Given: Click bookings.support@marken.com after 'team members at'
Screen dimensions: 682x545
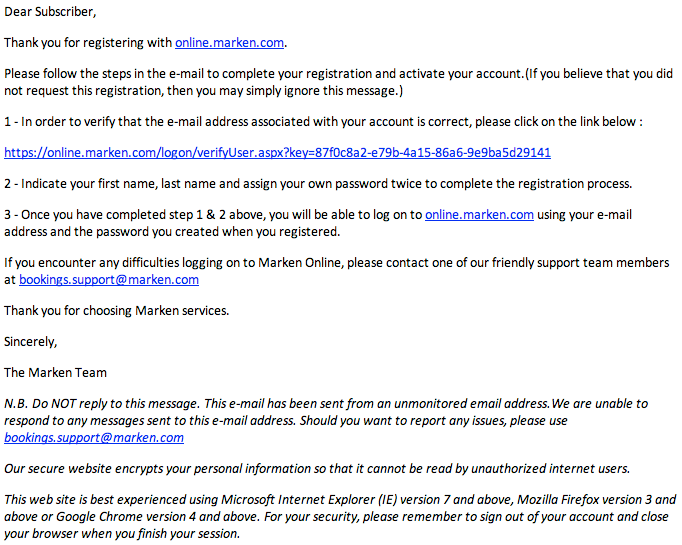Looking at the screenshot, I should [x=109, y=279].
